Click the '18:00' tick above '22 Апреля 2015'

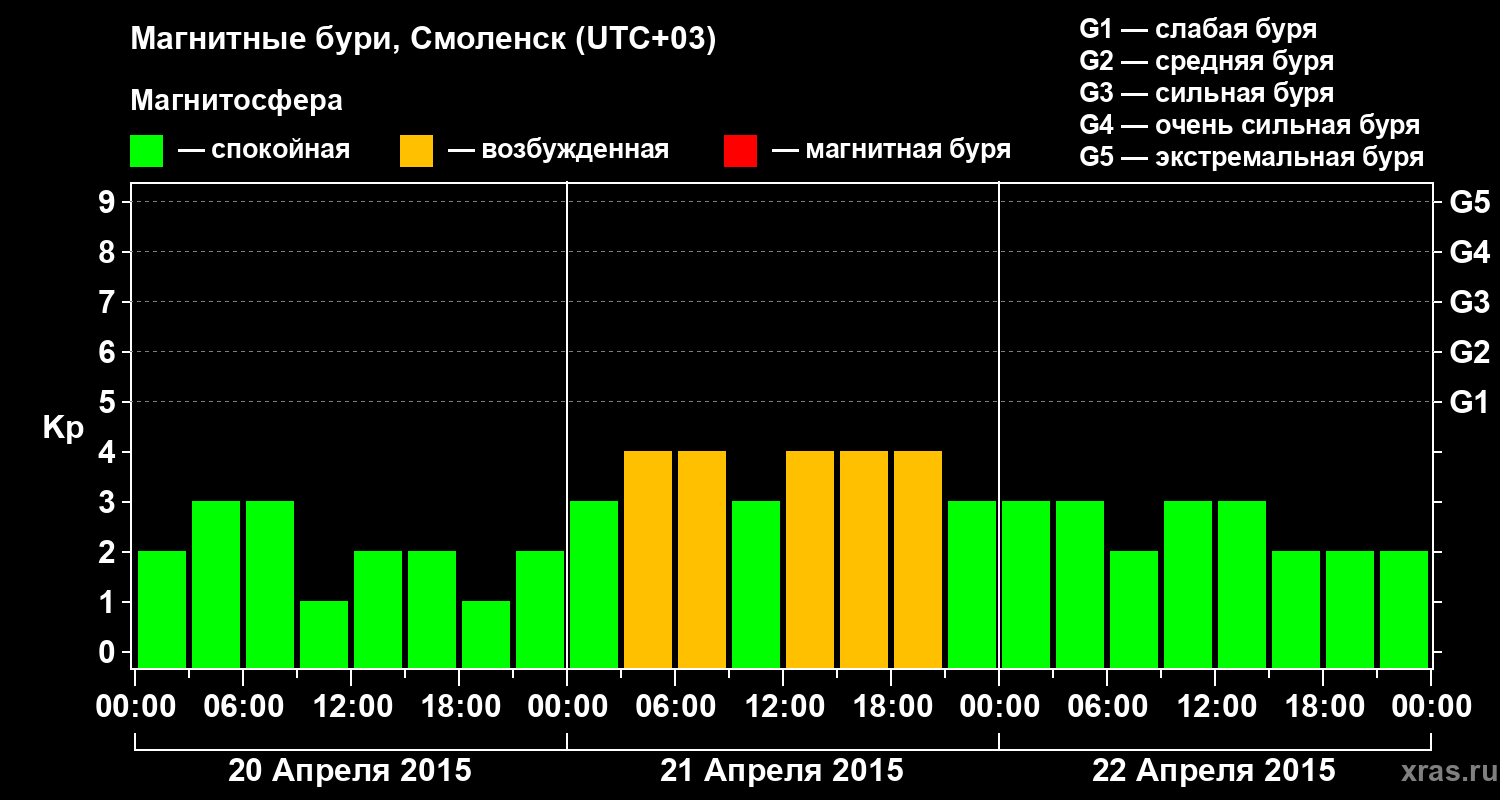click(1323, 707)
